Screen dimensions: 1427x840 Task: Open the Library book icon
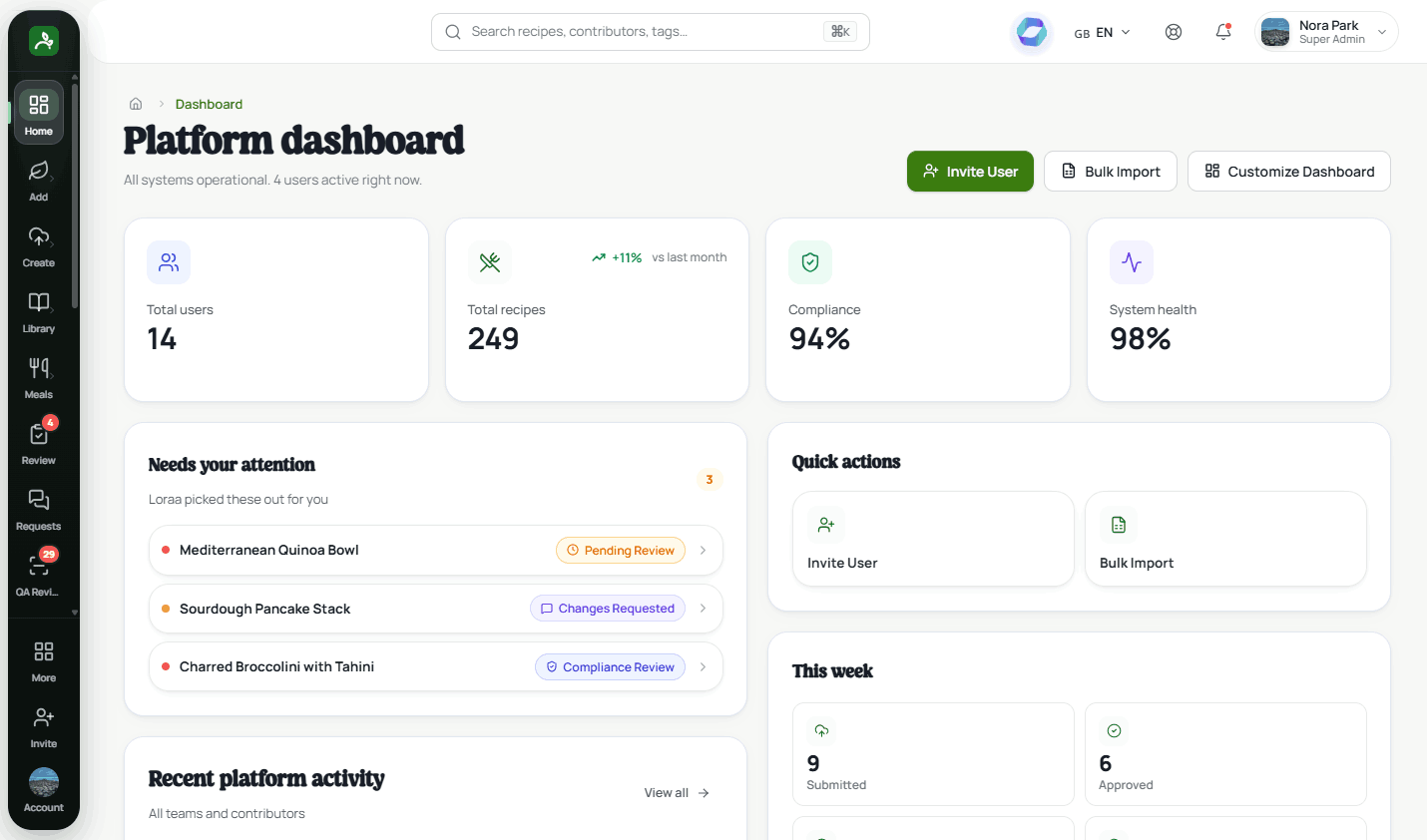pyautogui.click(x=39, y=302)
